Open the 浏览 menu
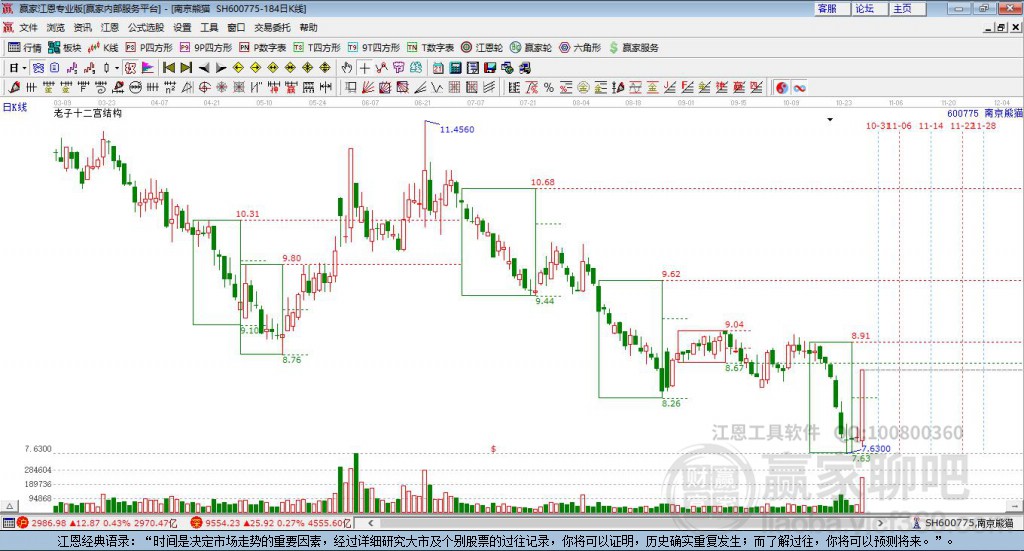 click(x=56, y=27)
